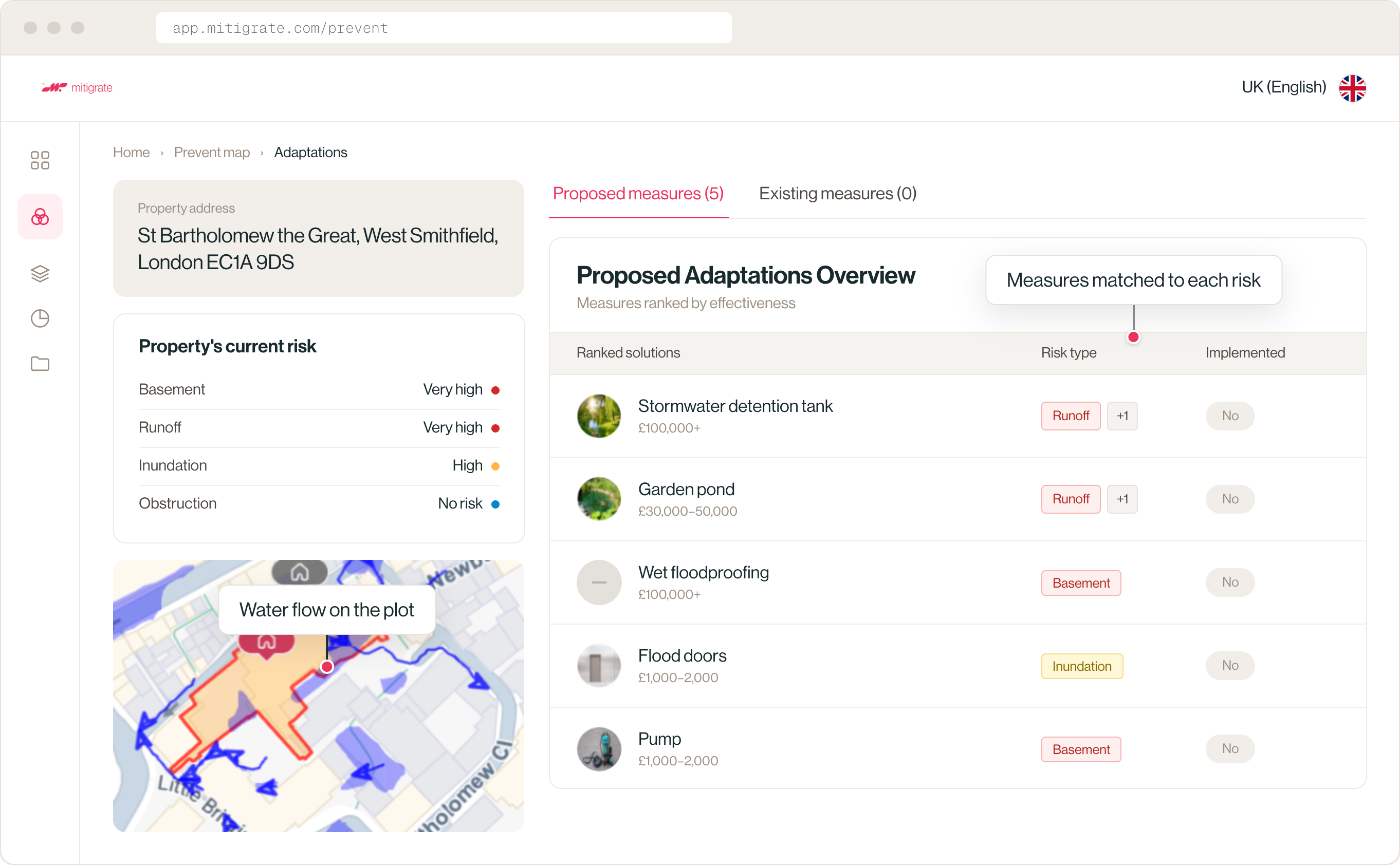The height and width of the screenshot is (865, 1400).
Task: Click the Runoff tag on Garden pond
Action: click(1071, 499)
